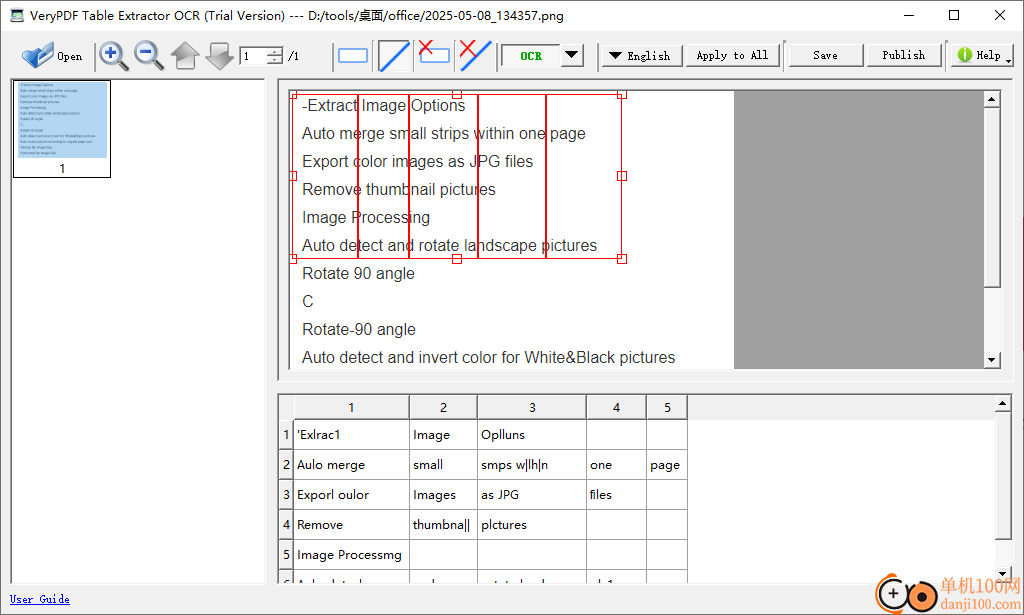Screen dimensions: 1024x615
Task: Click the cell containing 'Exlrac1
Action: click(x=351, y=435)
